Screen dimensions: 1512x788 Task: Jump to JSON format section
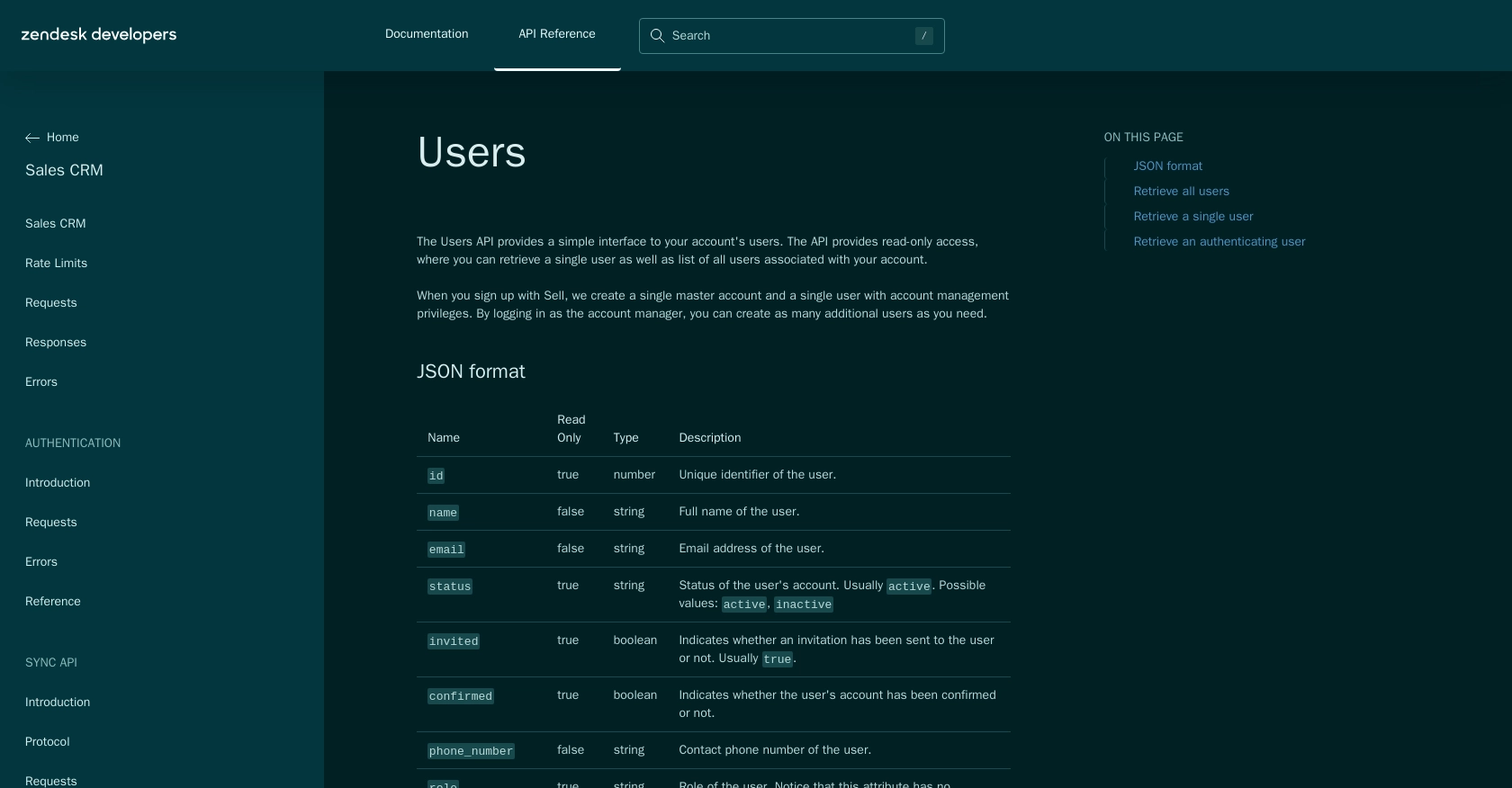(x=1168, y=166)
